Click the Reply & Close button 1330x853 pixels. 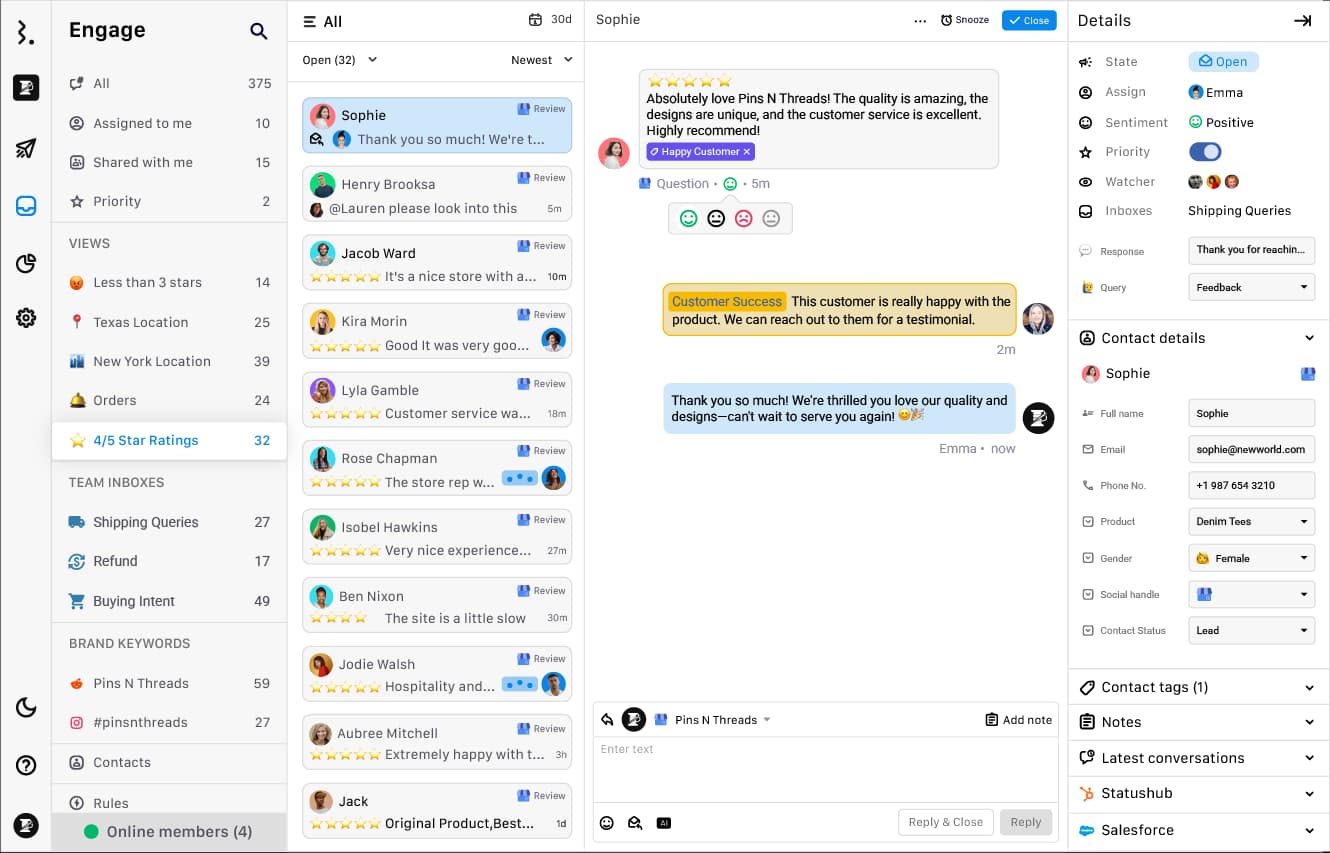click(946, 822)
